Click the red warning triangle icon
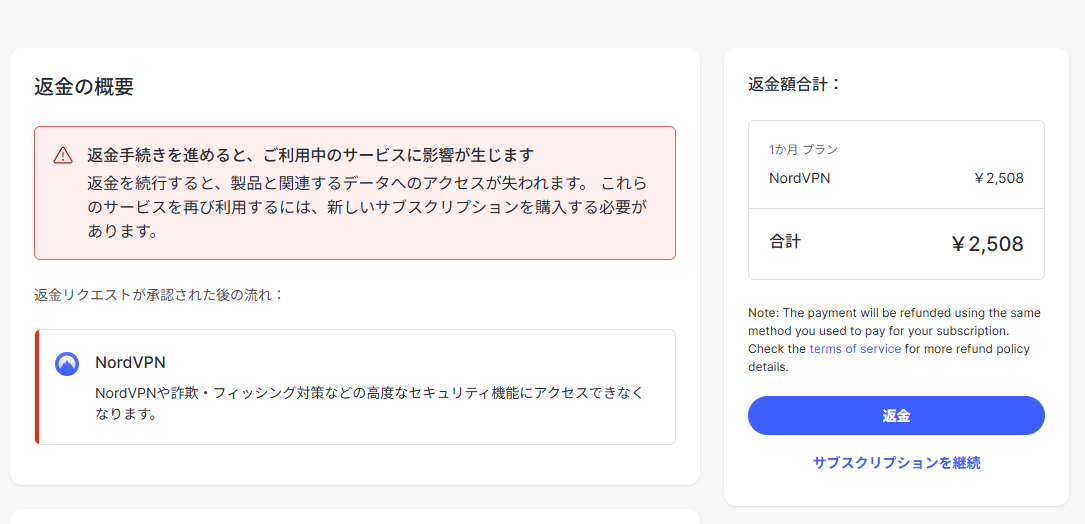Screen dimensions: 1085x524 [63, 155]
